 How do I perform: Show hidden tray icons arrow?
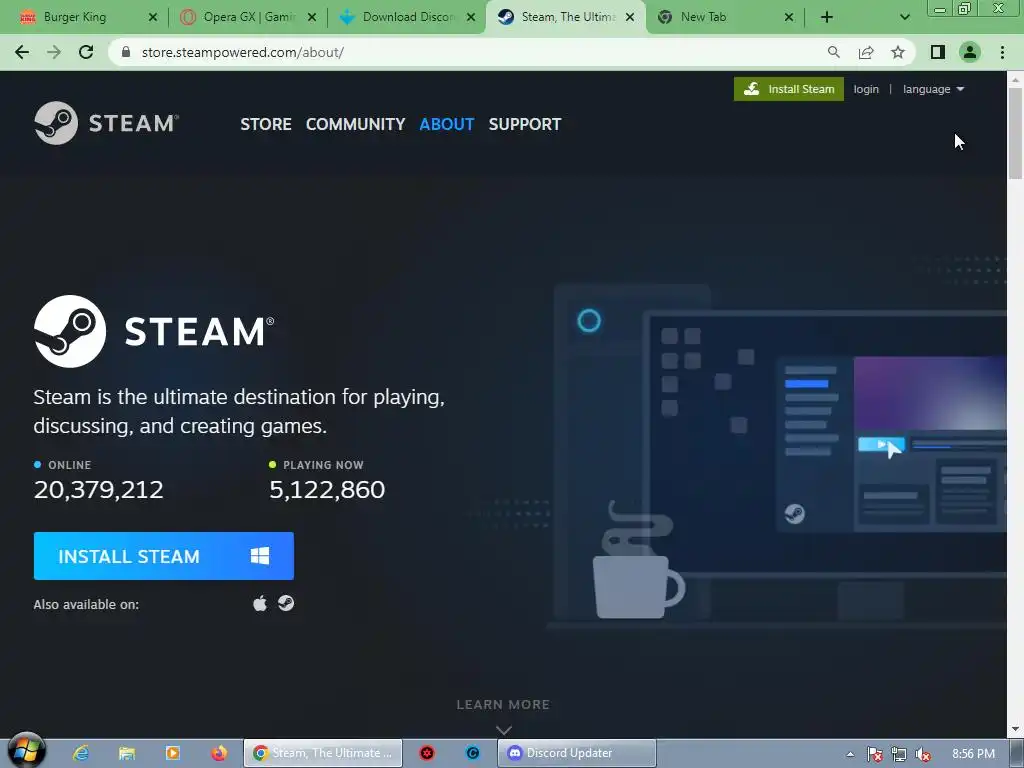click(850, 754)
